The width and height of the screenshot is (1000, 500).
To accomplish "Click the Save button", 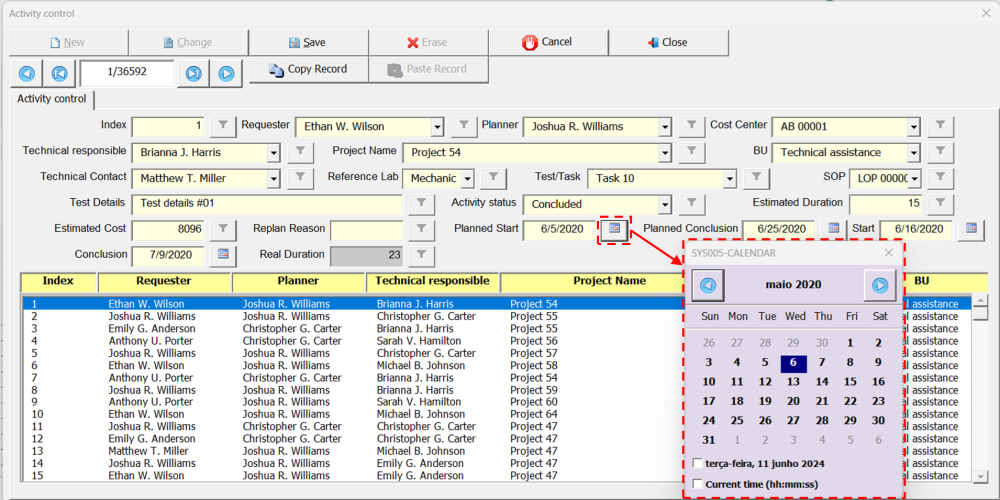I will 308,43.
